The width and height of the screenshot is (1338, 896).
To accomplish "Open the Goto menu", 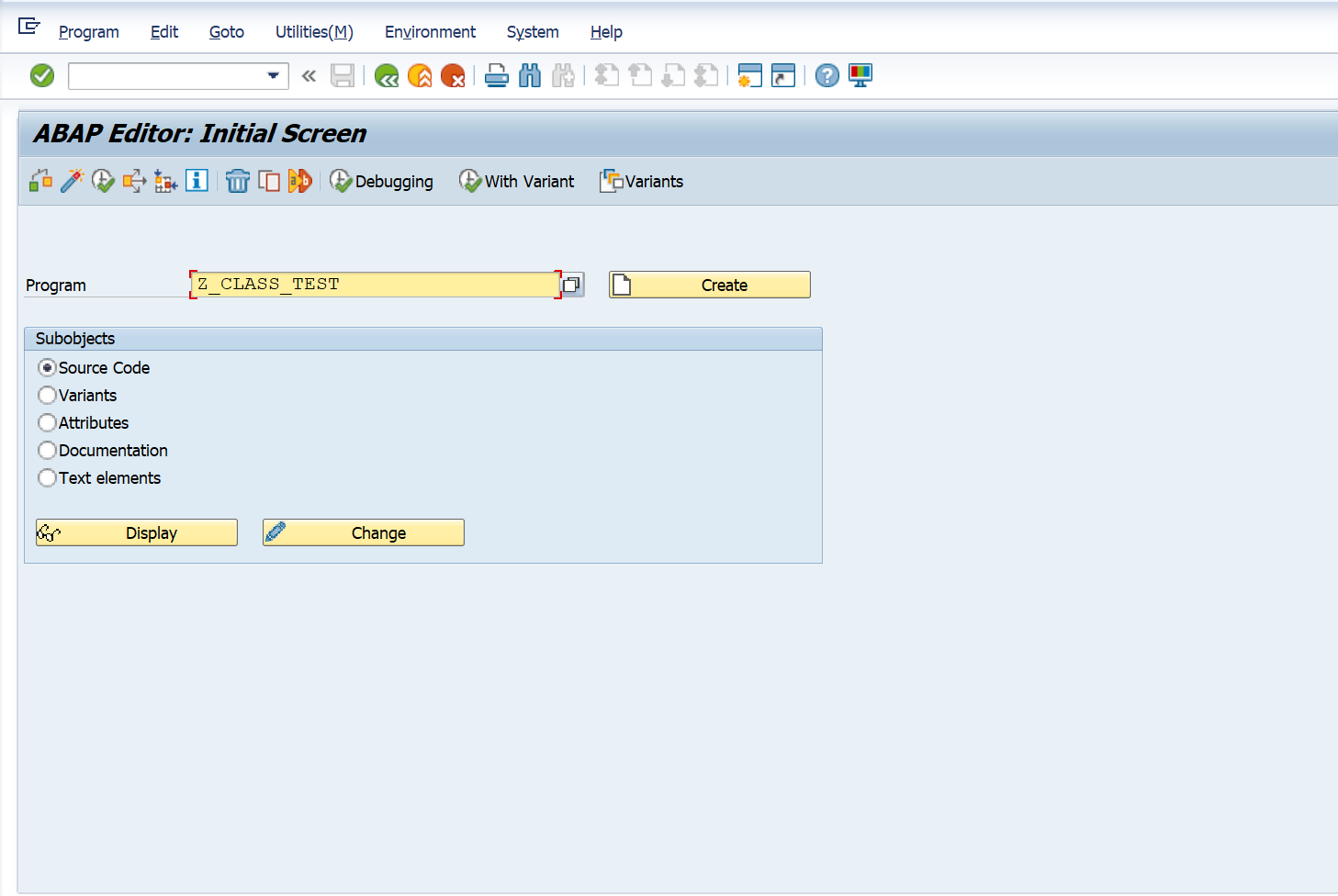I will click(x=227, y=32).
